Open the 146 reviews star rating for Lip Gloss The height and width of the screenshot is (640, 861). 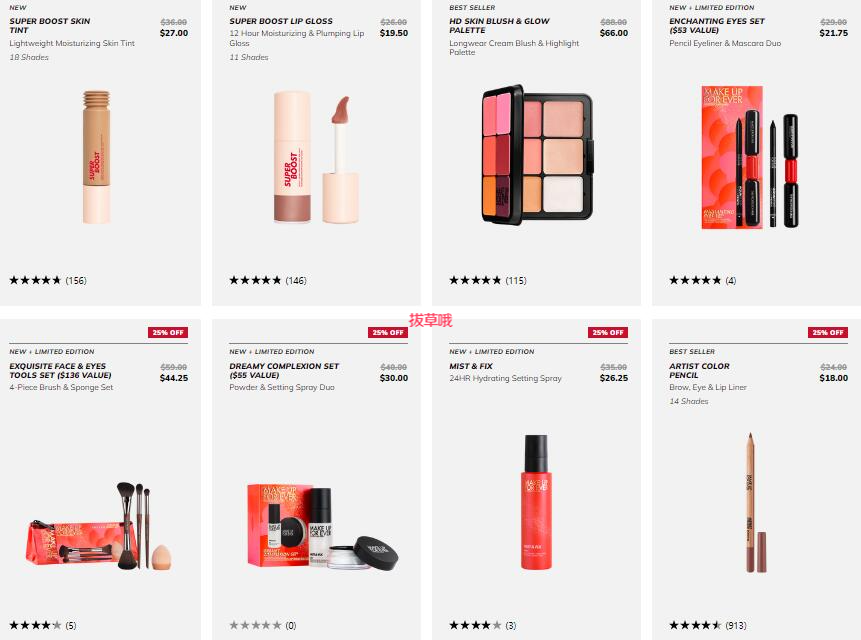pos(268,280)
